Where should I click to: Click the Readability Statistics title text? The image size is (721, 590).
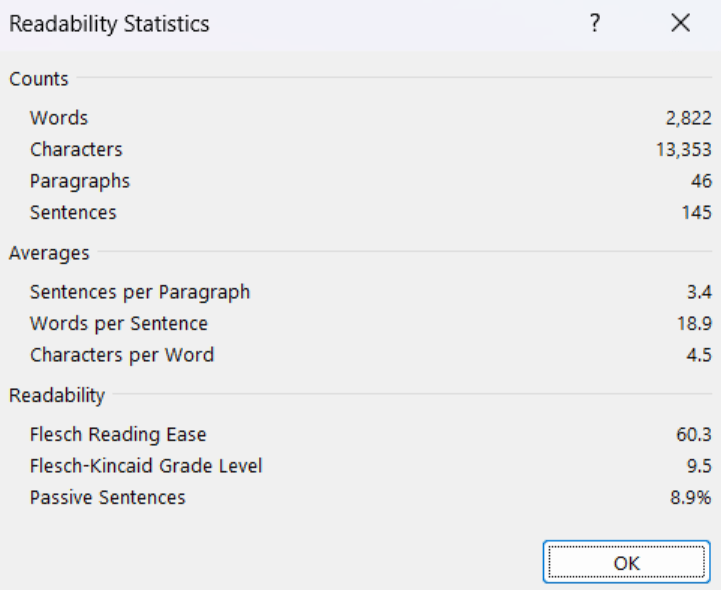(x=109, y=24)
